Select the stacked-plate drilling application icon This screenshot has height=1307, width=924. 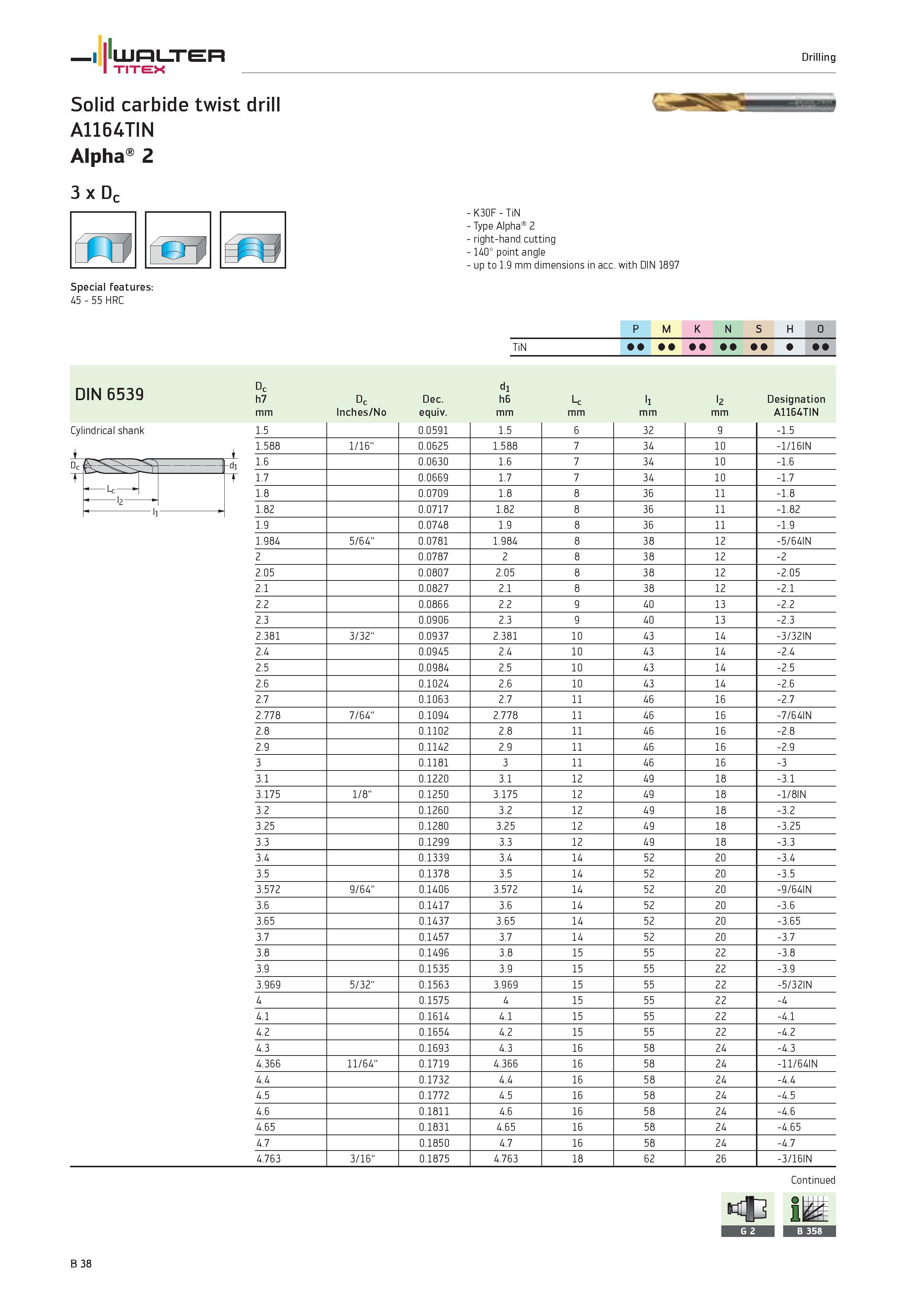coord(253,240)
